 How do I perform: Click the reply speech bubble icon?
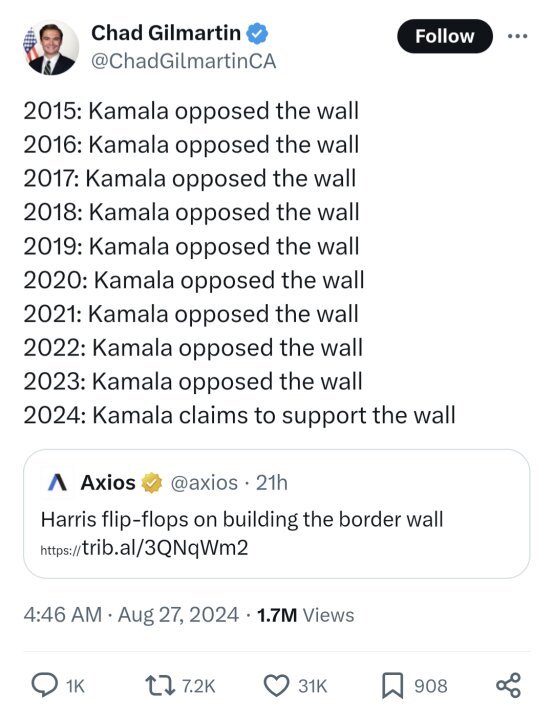pyautogui.click(x=45, y=686)
